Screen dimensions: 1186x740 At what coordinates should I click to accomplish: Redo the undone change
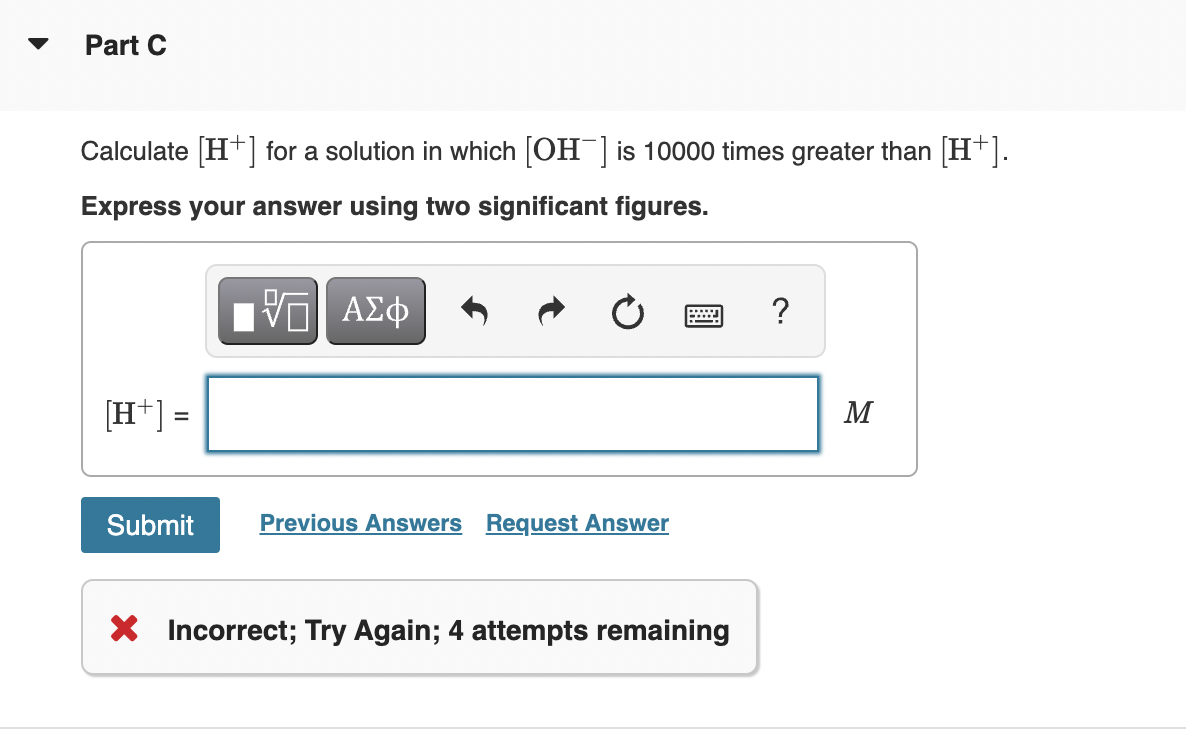point(550,311)
